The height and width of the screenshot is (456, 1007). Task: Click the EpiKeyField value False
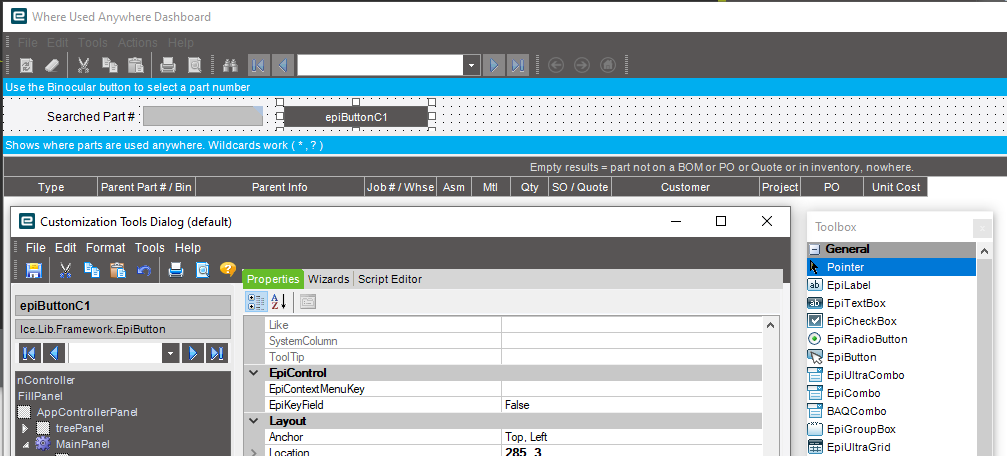[632, 405]
